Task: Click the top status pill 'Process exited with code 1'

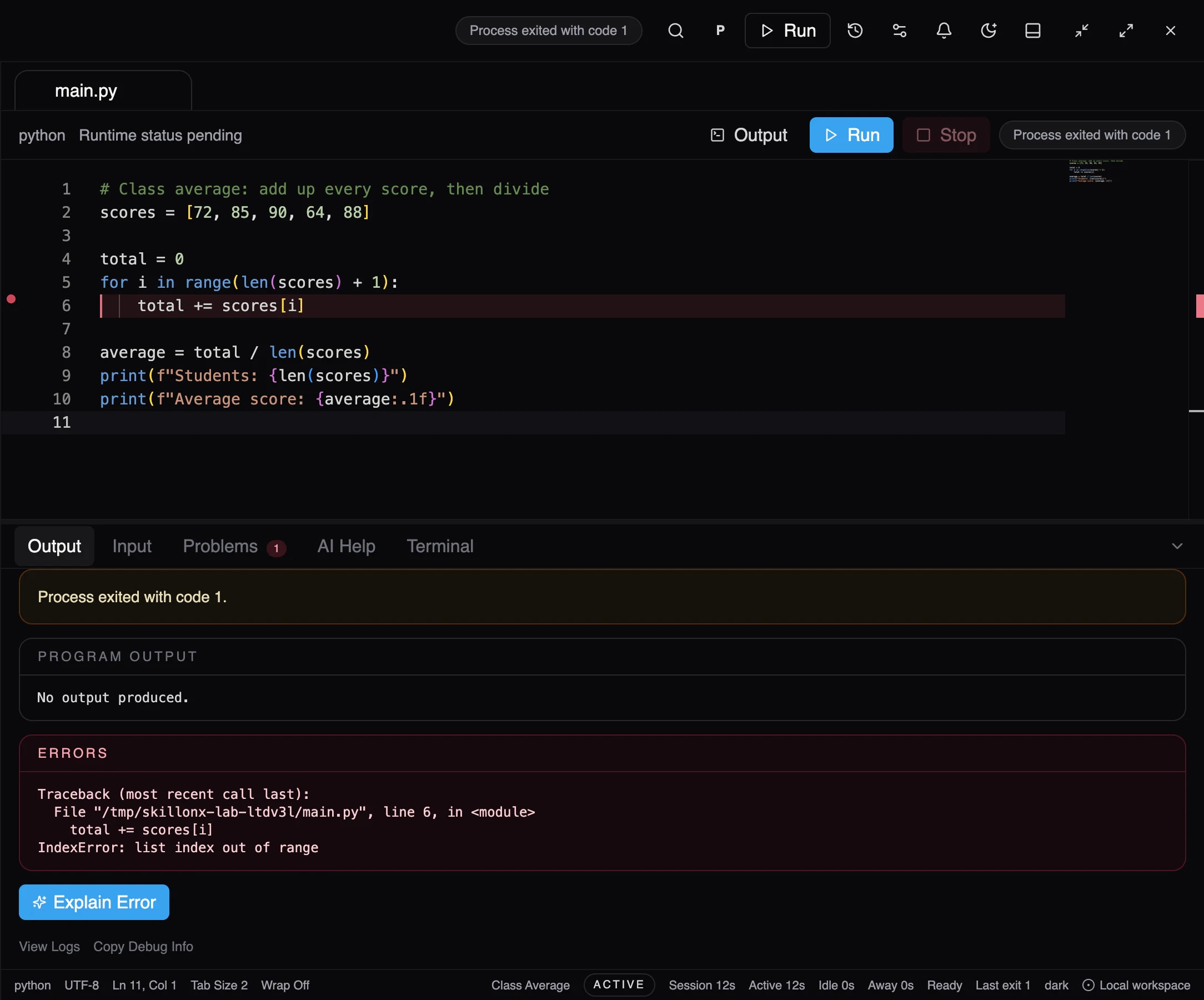Action: 549,31
